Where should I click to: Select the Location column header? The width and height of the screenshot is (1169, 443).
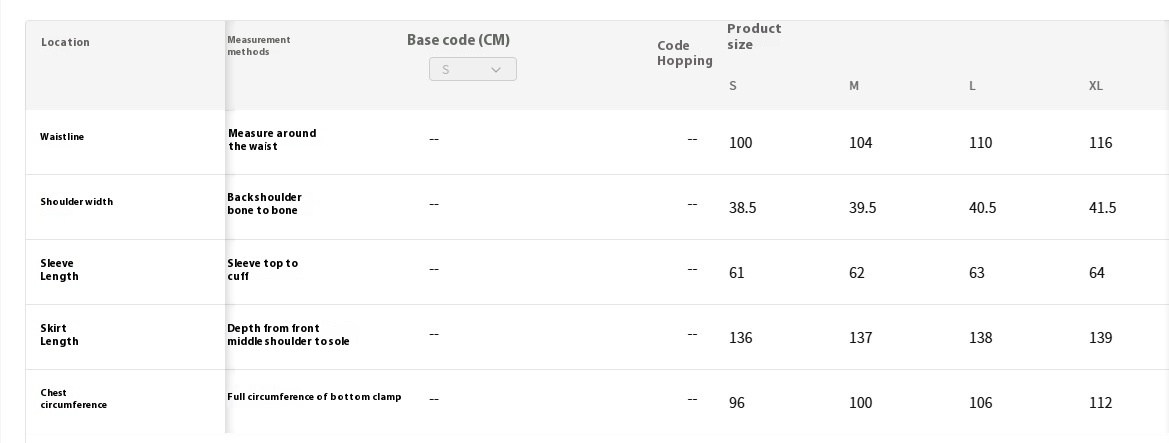(65, 43)
